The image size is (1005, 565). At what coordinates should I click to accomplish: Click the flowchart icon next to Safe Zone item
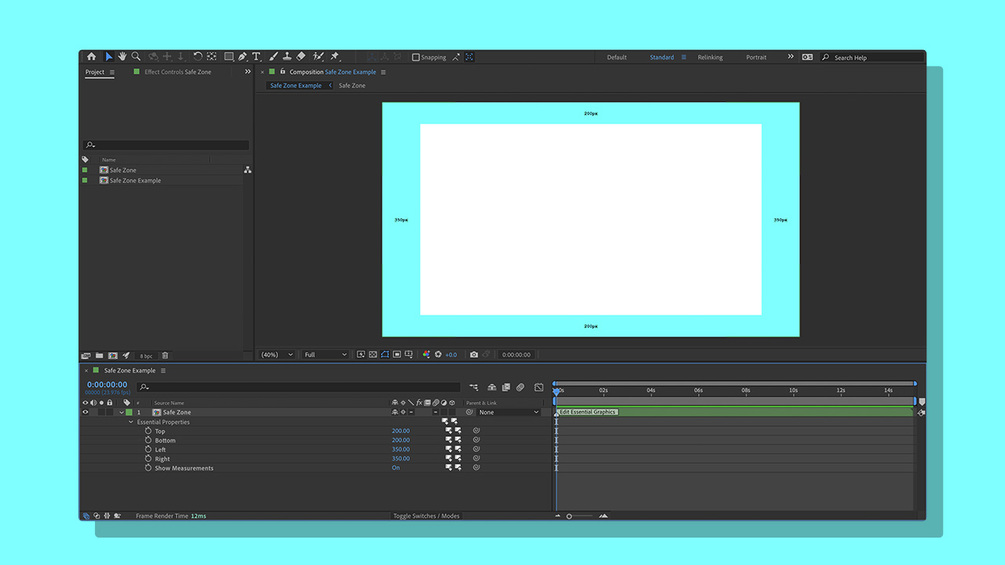pos(247,170)
